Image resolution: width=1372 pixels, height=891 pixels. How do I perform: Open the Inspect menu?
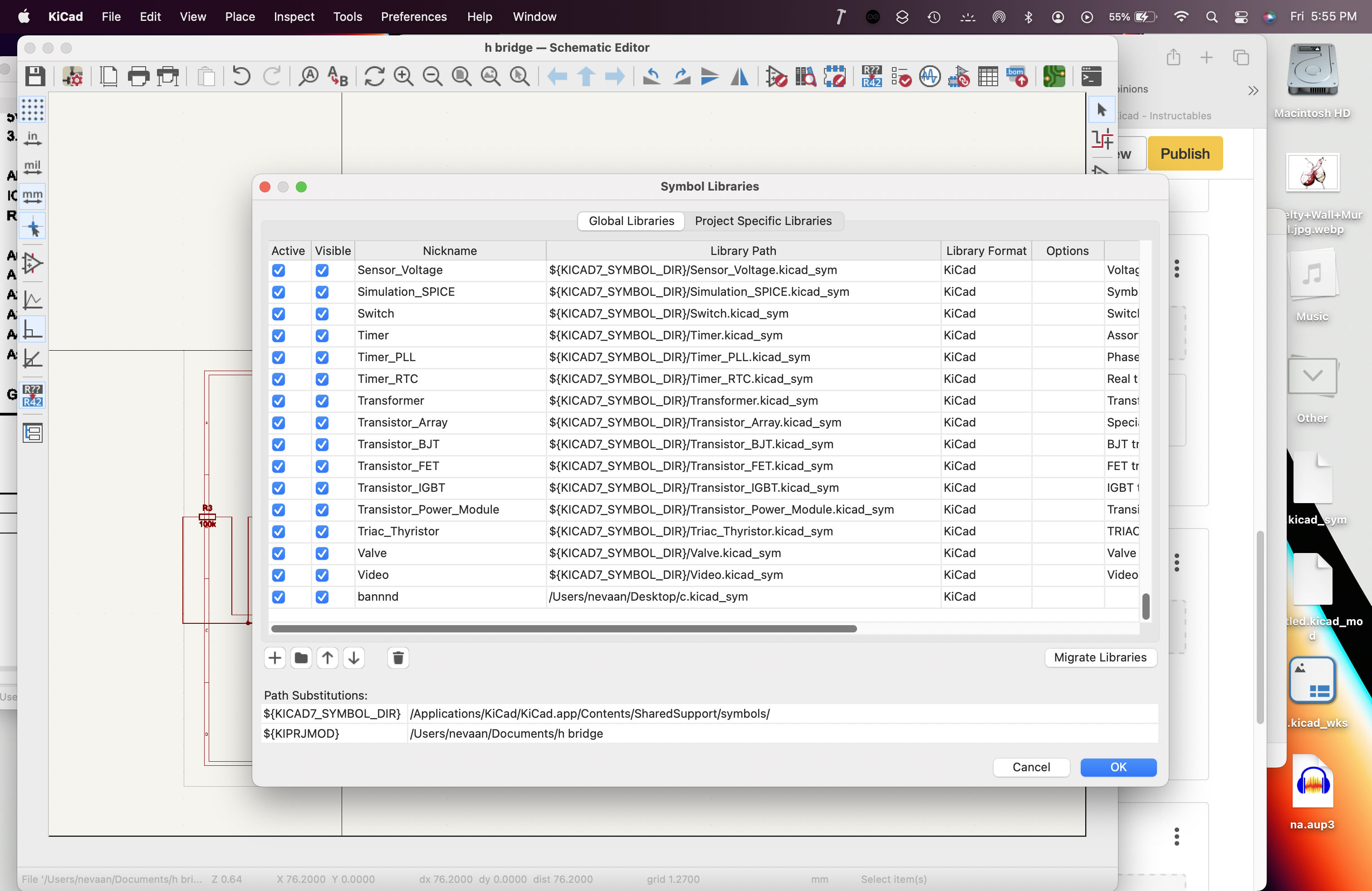click(x=294, y=17)
